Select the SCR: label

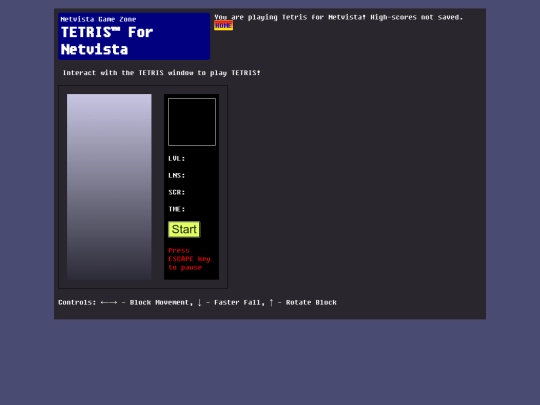pyautogui.click(x=177, y=193)
